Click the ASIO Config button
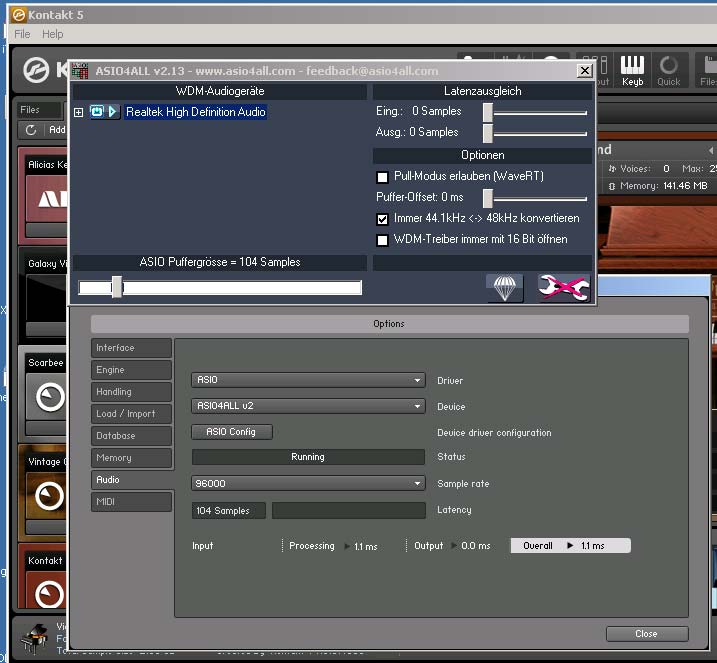717x663 pixels. coord(231,432)
